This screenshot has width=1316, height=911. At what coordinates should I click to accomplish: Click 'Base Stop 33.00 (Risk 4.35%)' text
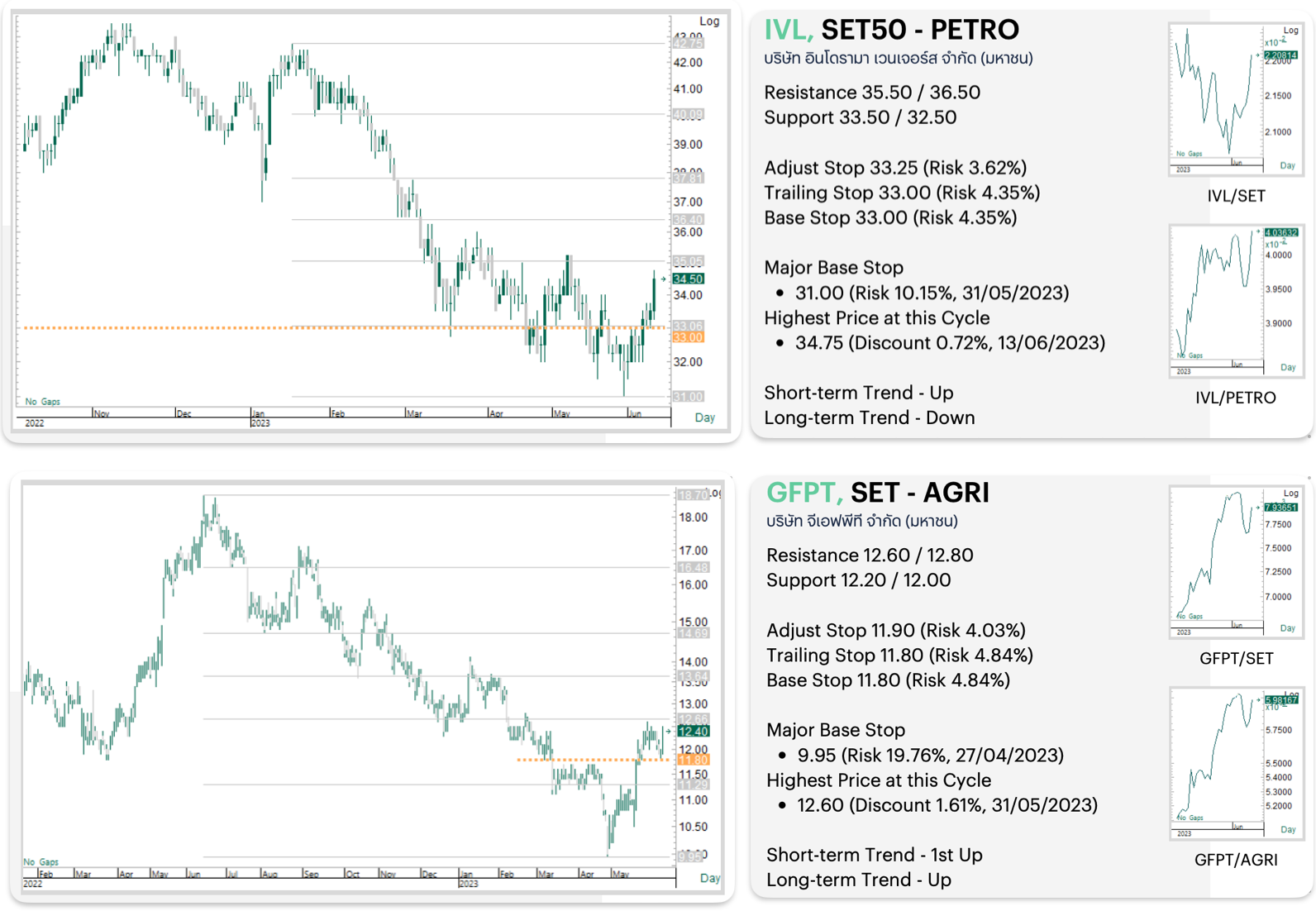pyautogui.click(x=890, y=217)
